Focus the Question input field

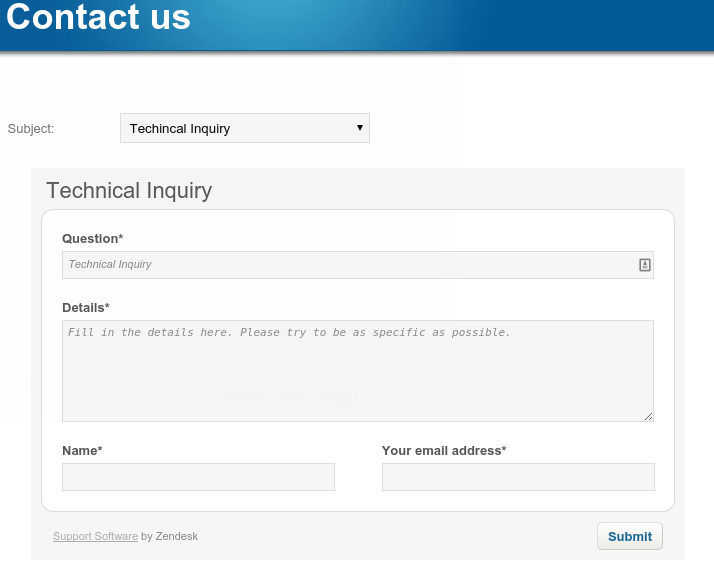[x=357, y=265]
